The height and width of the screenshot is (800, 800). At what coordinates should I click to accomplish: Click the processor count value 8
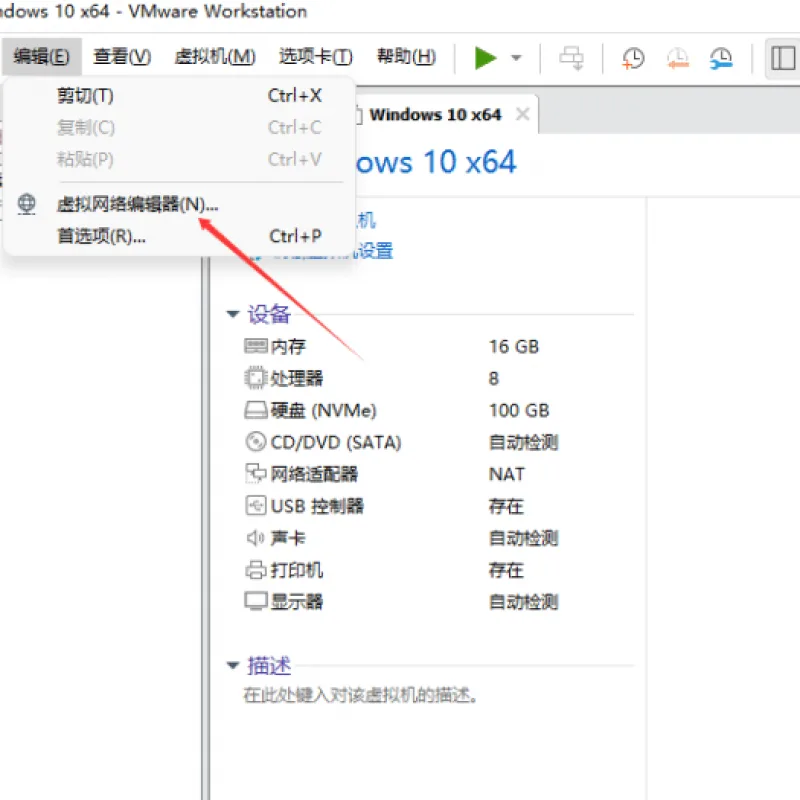click(x=493, y=378)
